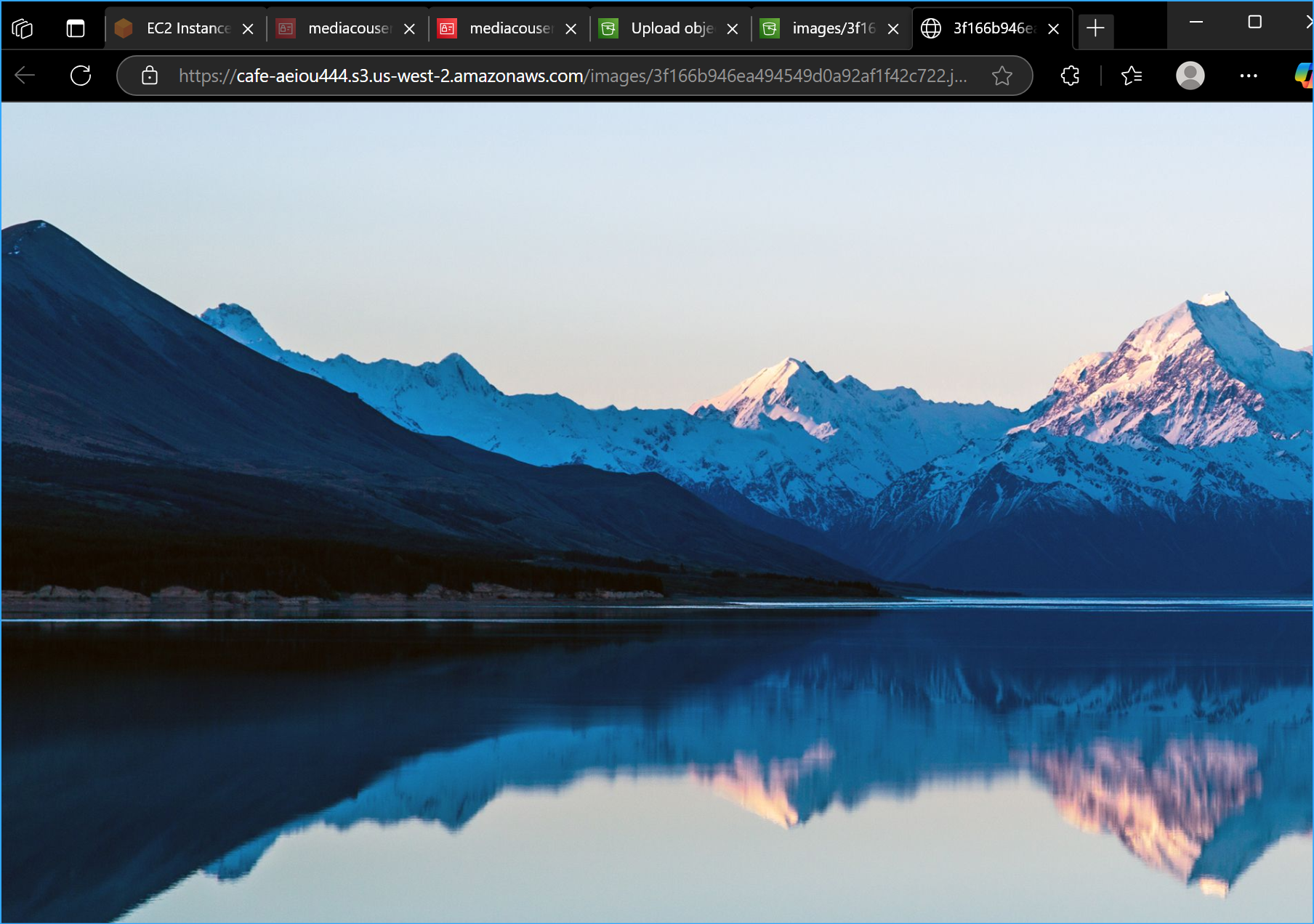Open the Settings and more menu

point(1249,76)
